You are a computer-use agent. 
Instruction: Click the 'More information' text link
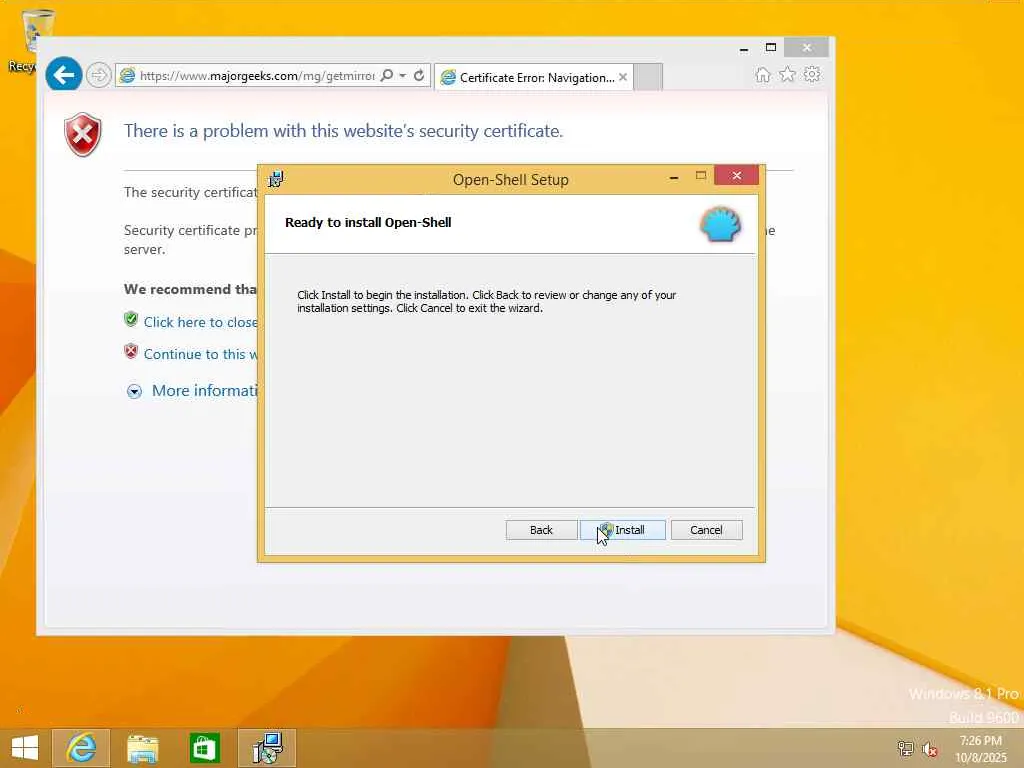point(204,391)
